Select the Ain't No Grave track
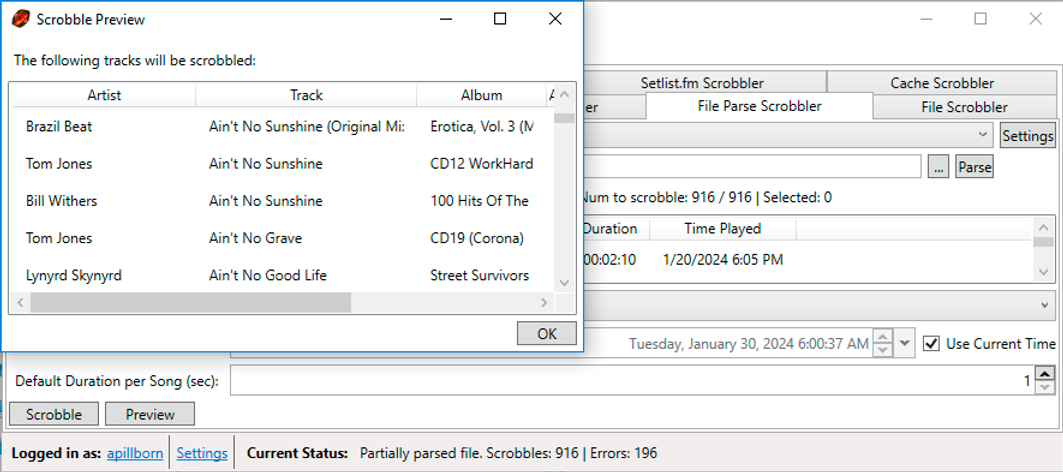 tap(256, 239)
